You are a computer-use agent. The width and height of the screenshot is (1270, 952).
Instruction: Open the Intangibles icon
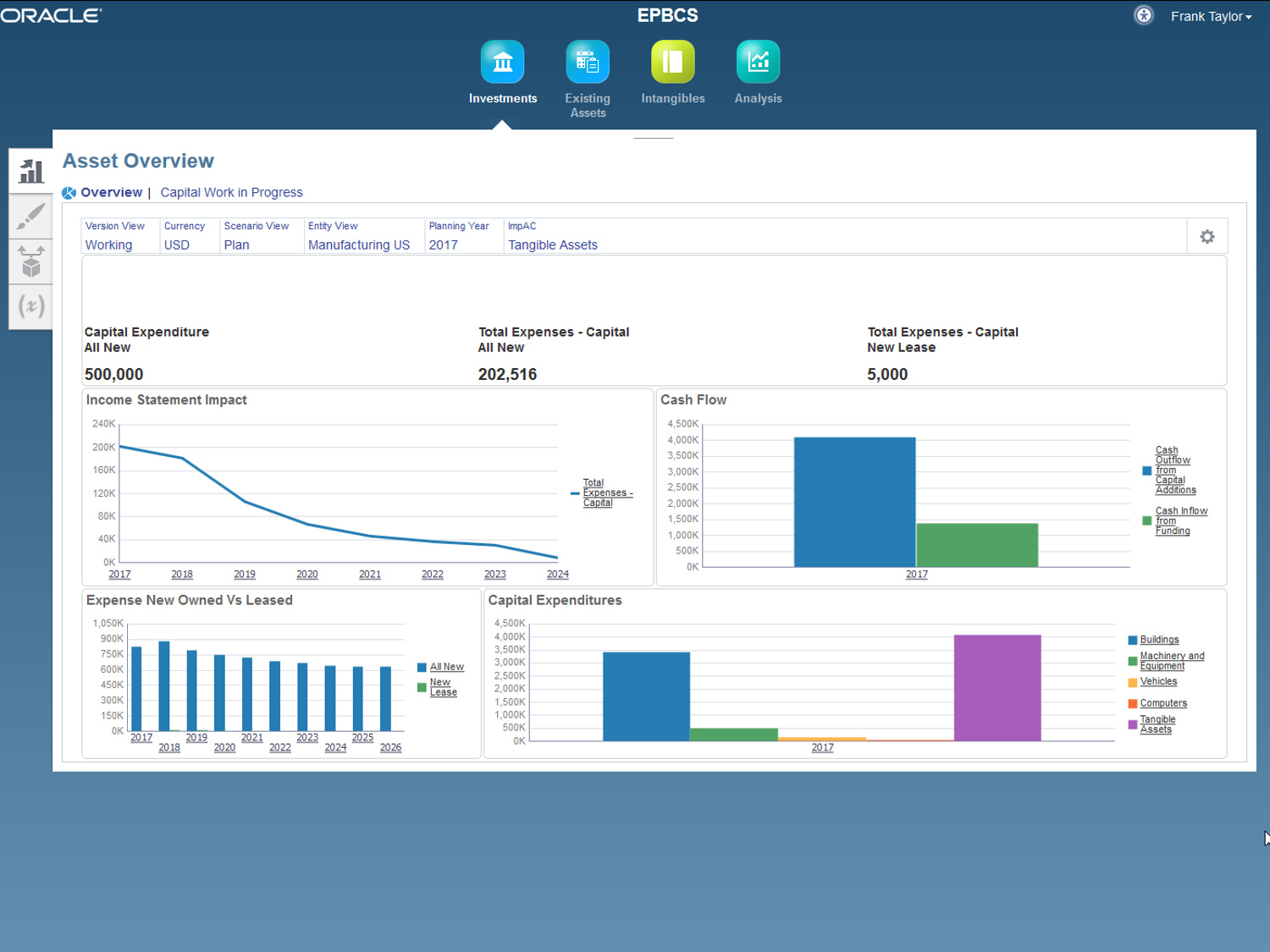click(672, 63)
